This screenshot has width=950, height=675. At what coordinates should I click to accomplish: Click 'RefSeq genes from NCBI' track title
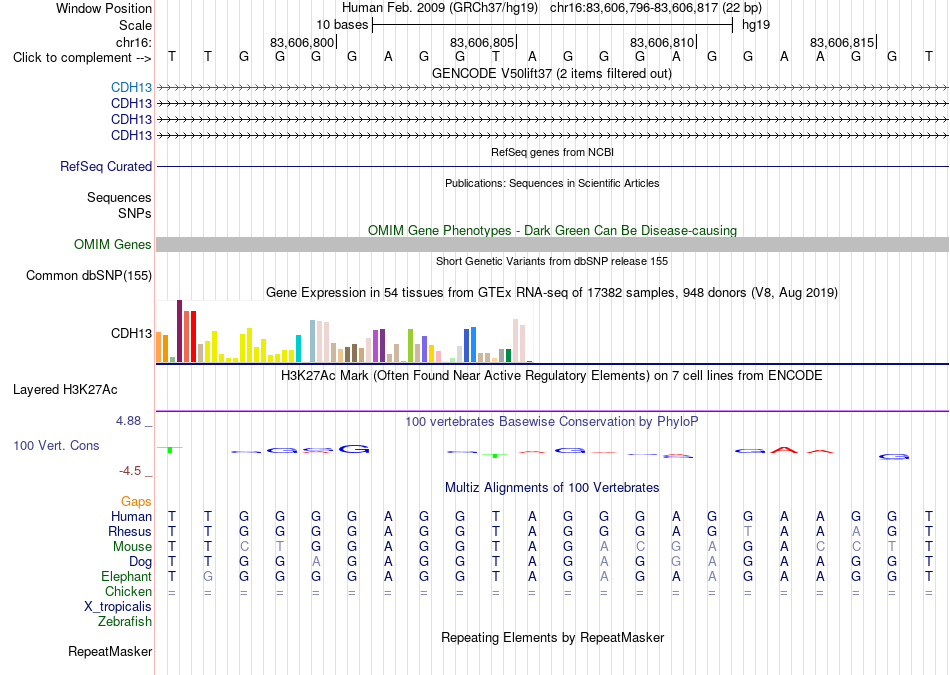552,152
